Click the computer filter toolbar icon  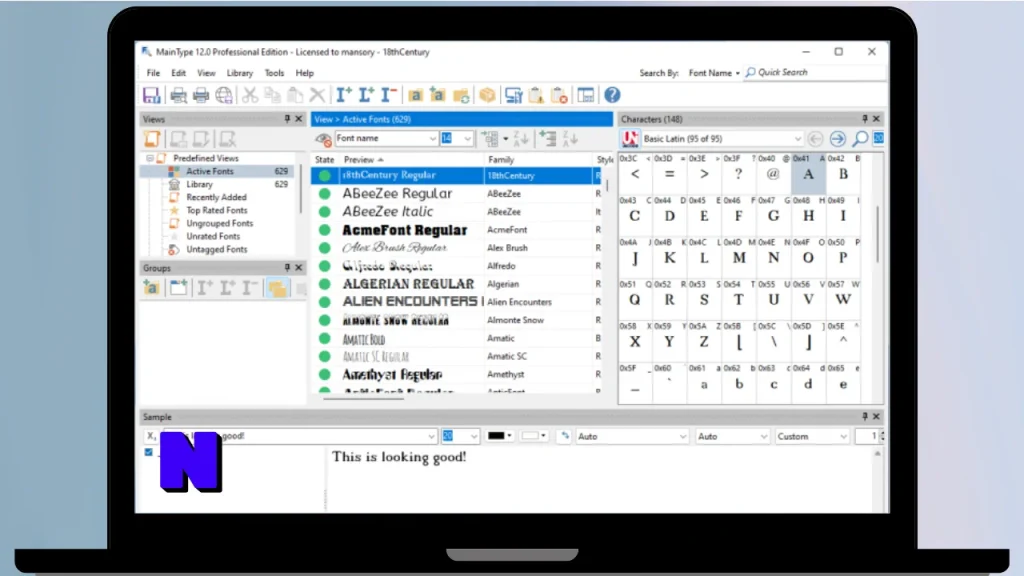pos(514,95)
